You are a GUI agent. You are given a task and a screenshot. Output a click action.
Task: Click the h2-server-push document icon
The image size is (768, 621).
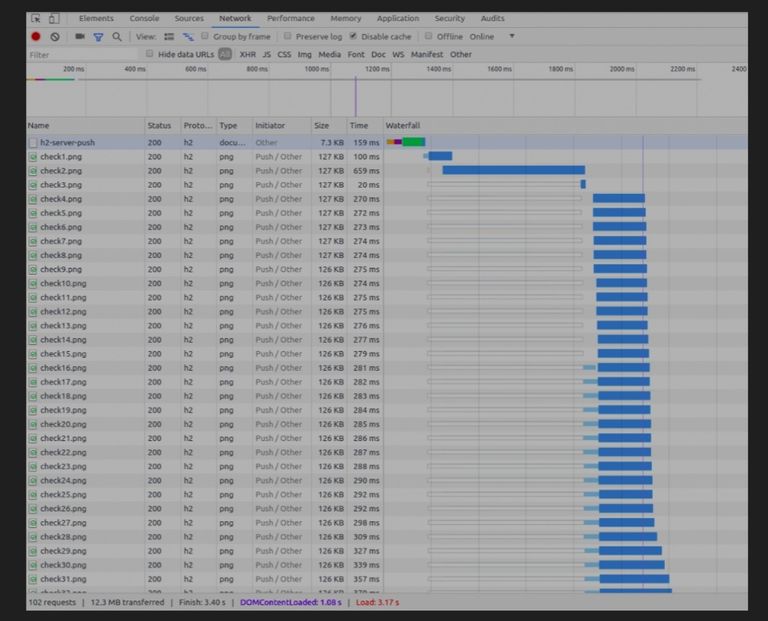tap(33, 143)
